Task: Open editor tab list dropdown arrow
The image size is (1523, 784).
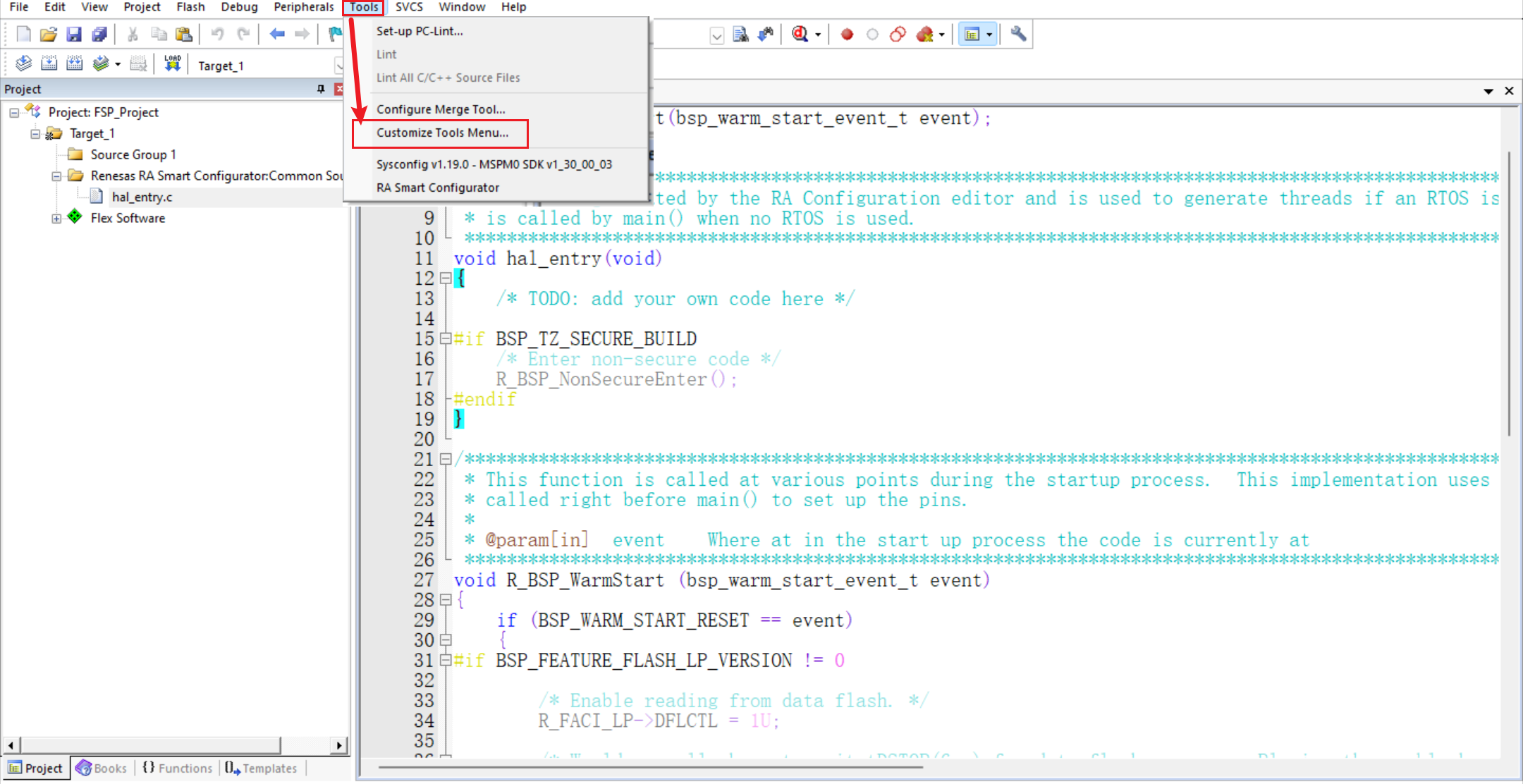Action: pyautogui.click(x=1488, y=91)
